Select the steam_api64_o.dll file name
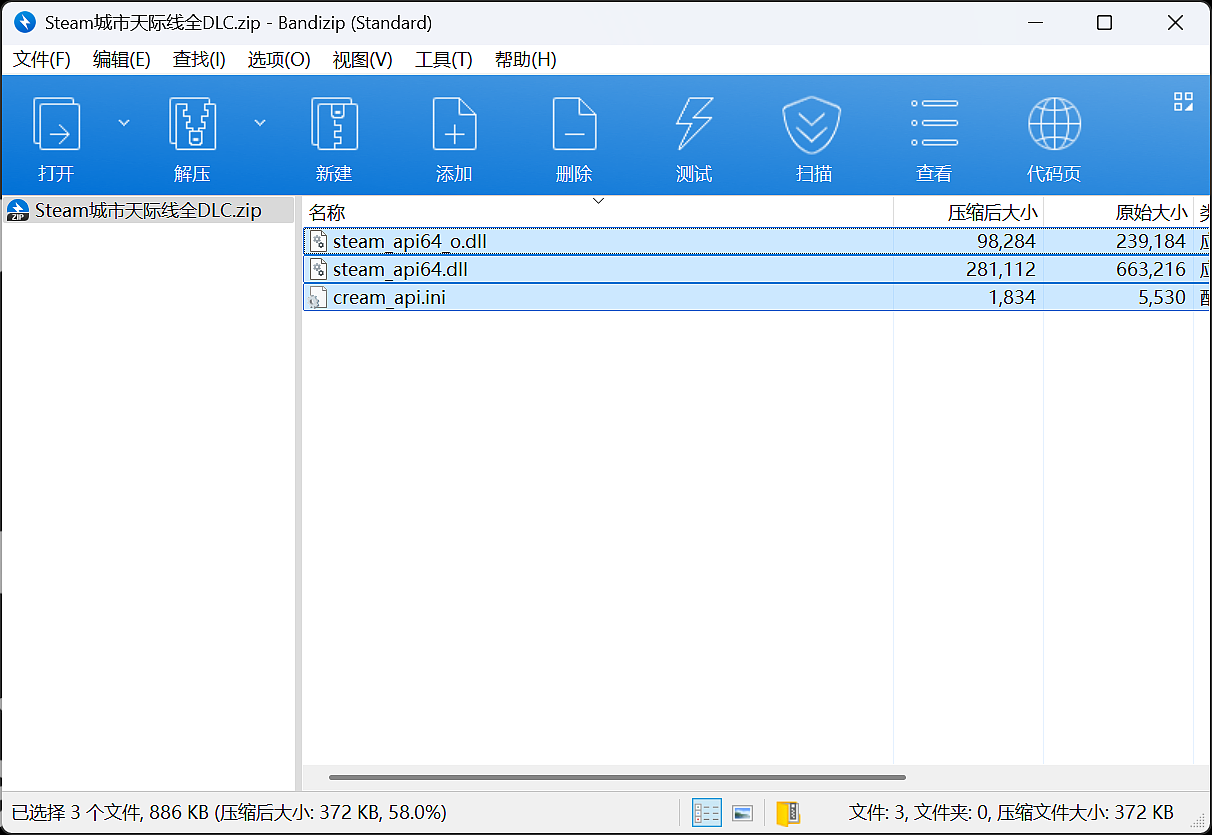This screenshot has width=1212, height=835. (x=410, y=241)
